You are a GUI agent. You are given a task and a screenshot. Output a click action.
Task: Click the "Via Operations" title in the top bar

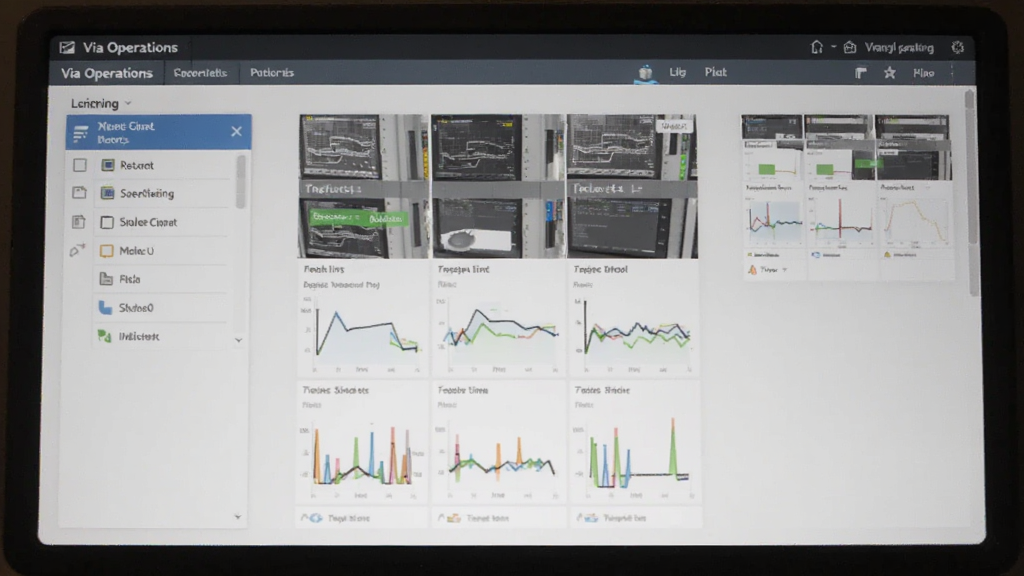coord(130,48)
